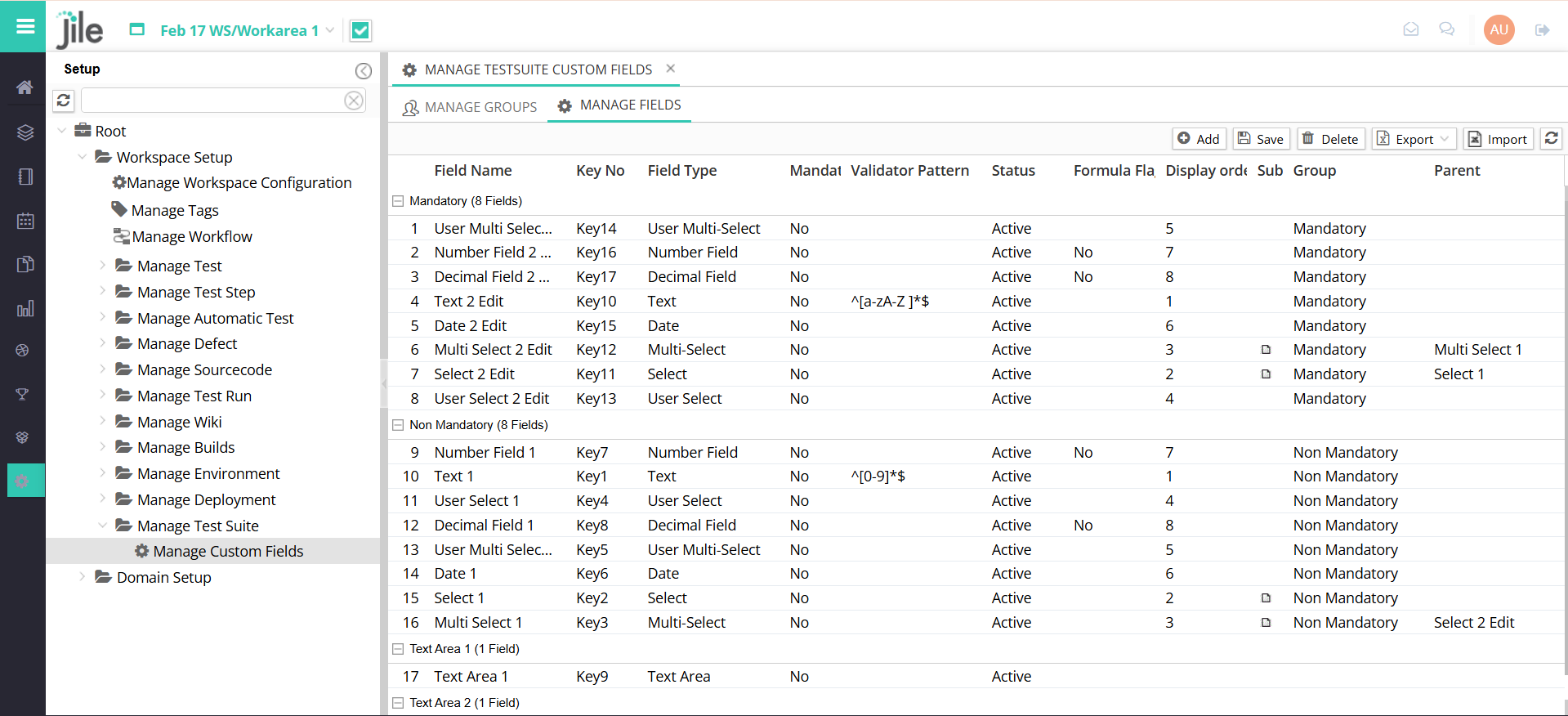The width and height of the screenshot is (1568, 716).
Task: Open the calendar icon in left sidebar
Action: (x=25, y=221)
